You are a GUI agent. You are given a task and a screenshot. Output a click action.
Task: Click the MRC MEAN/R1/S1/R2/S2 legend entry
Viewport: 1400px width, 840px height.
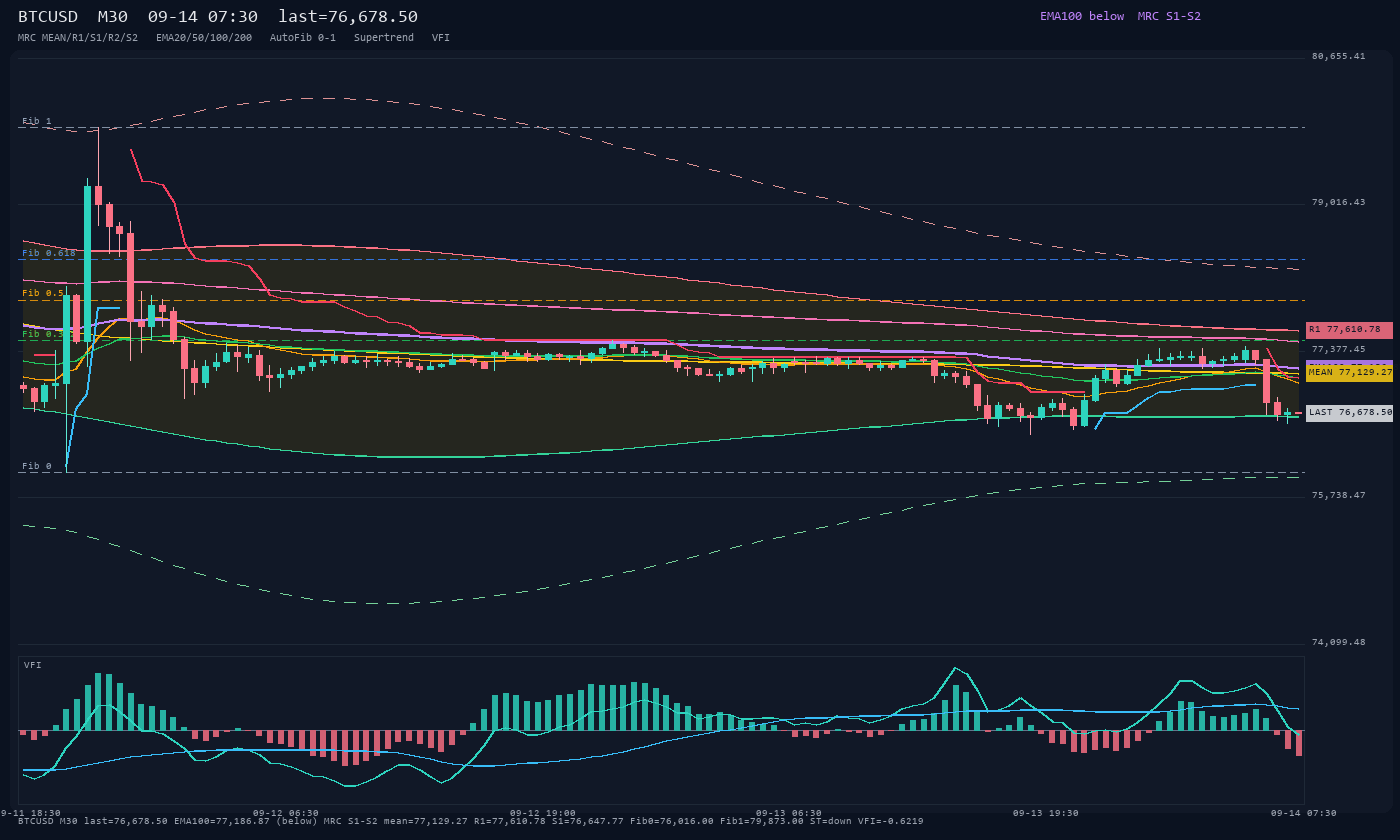[78, 37]
